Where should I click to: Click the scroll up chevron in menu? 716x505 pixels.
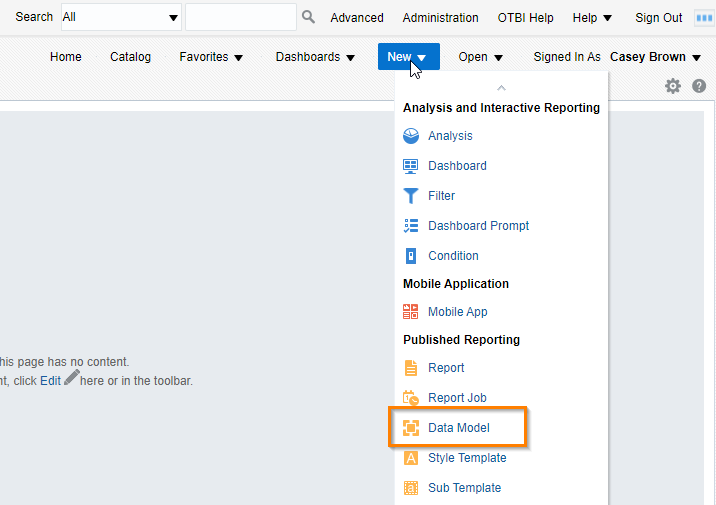pyautogui.click(x=501, y=88)
